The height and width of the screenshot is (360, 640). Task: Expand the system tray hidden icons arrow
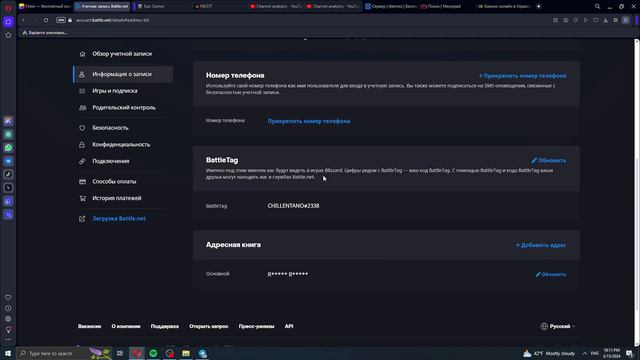point(584,353)
